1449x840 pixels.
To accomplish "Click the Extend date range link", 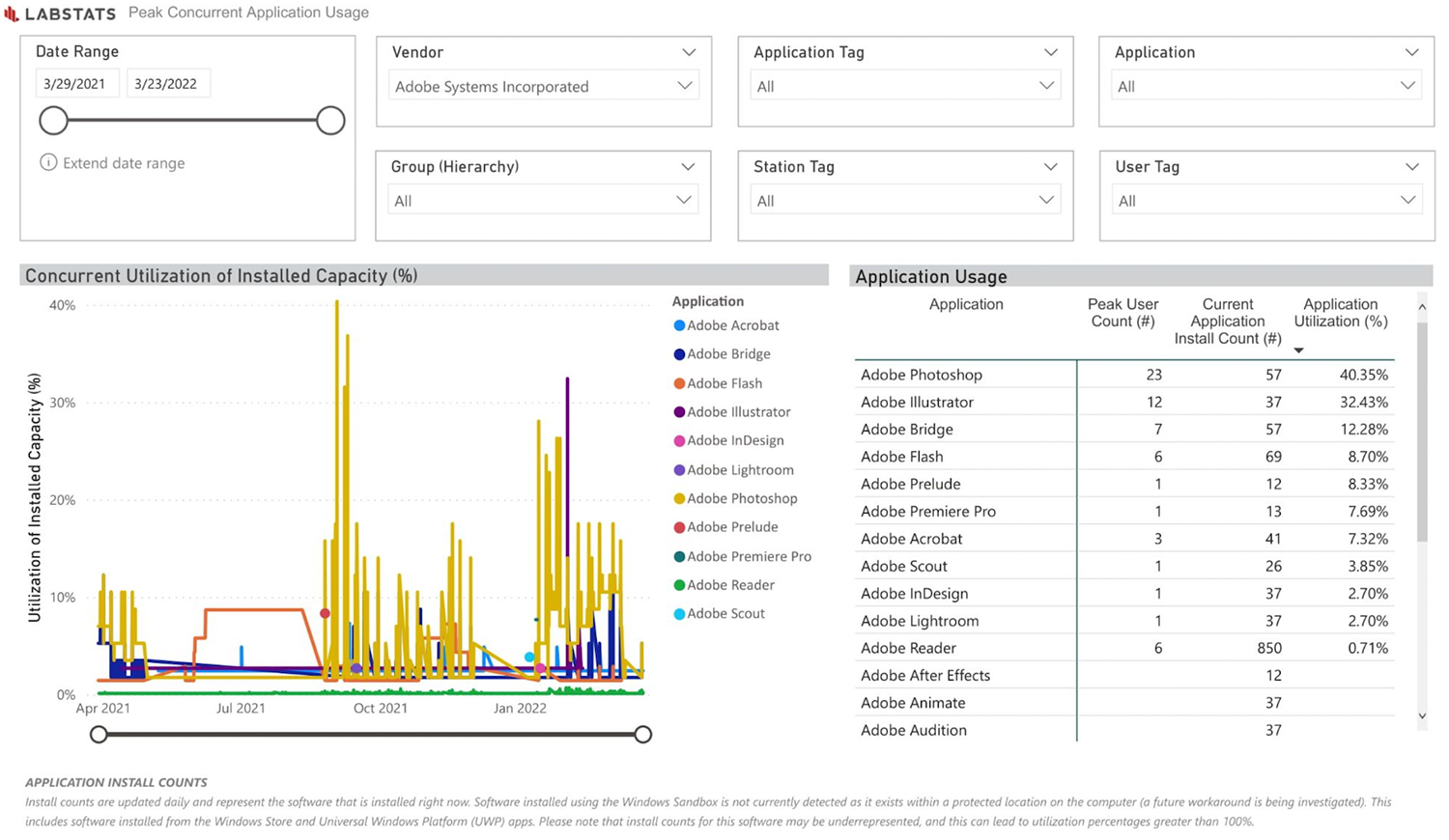I will 124,163.
